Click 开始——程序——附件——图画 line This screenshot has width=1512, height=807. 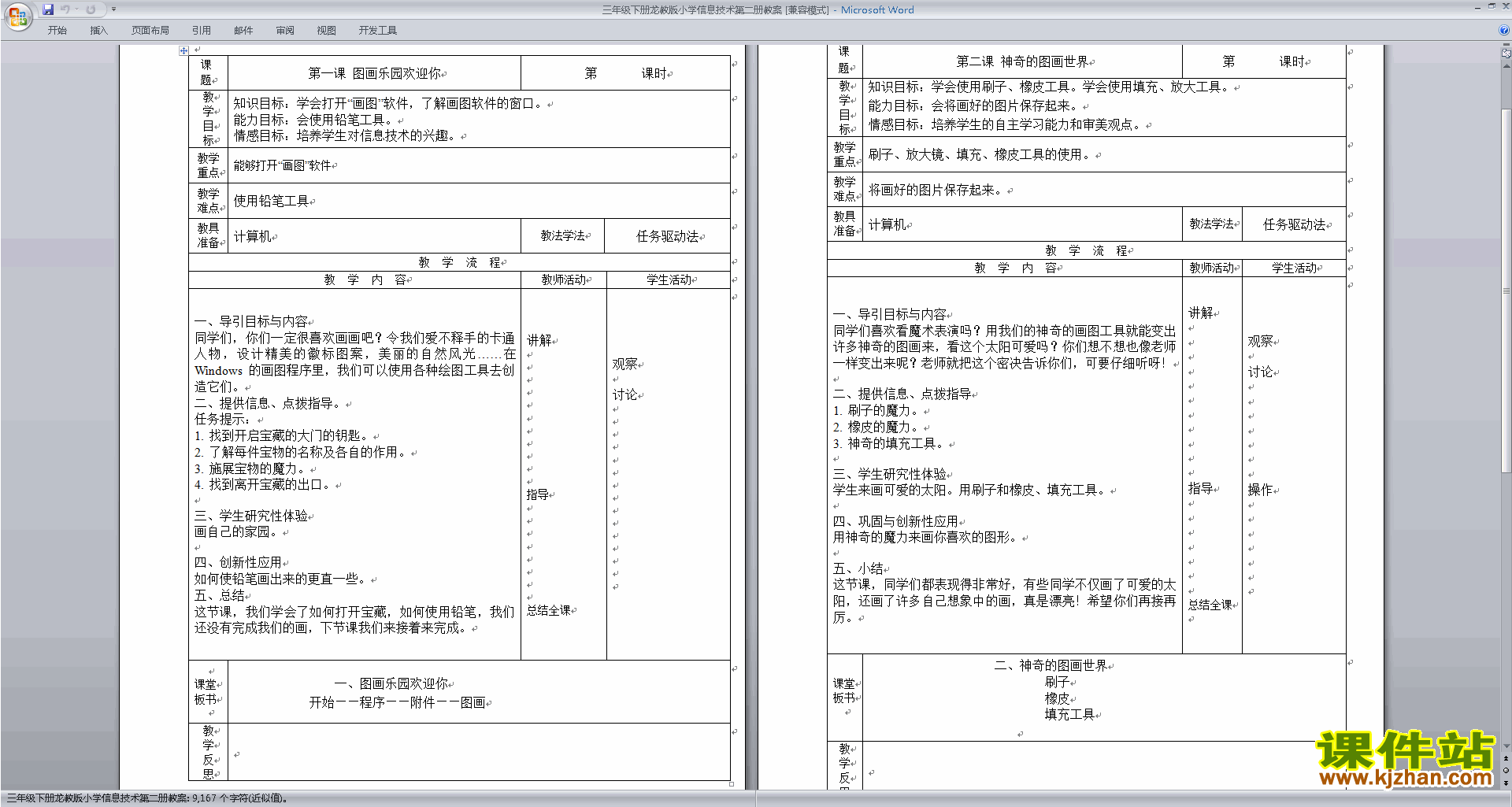pos(397,702)
